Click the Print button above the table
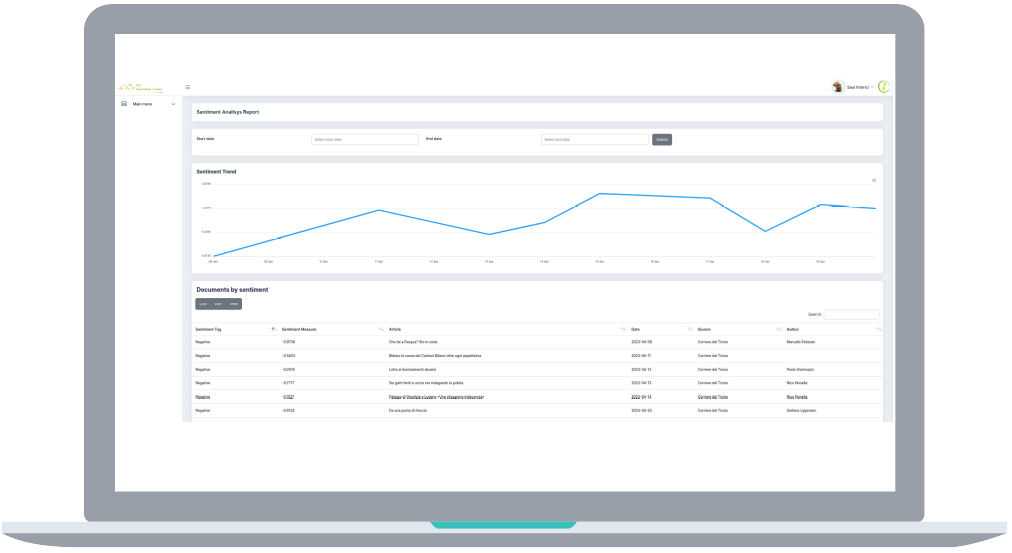The width and height of the screenshot is (1012, 553). [234, 304]
